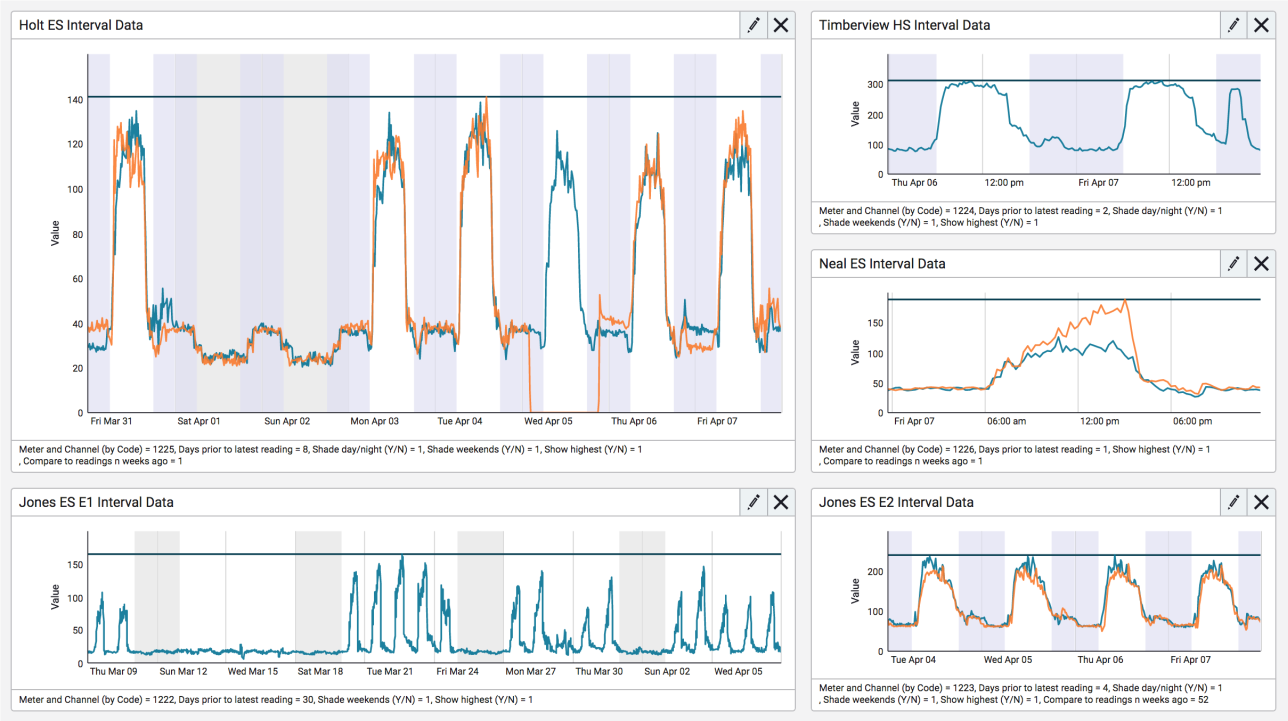
Task: Click the highest-value line at 140 in Holt chart
Action: tap(300, 97)
